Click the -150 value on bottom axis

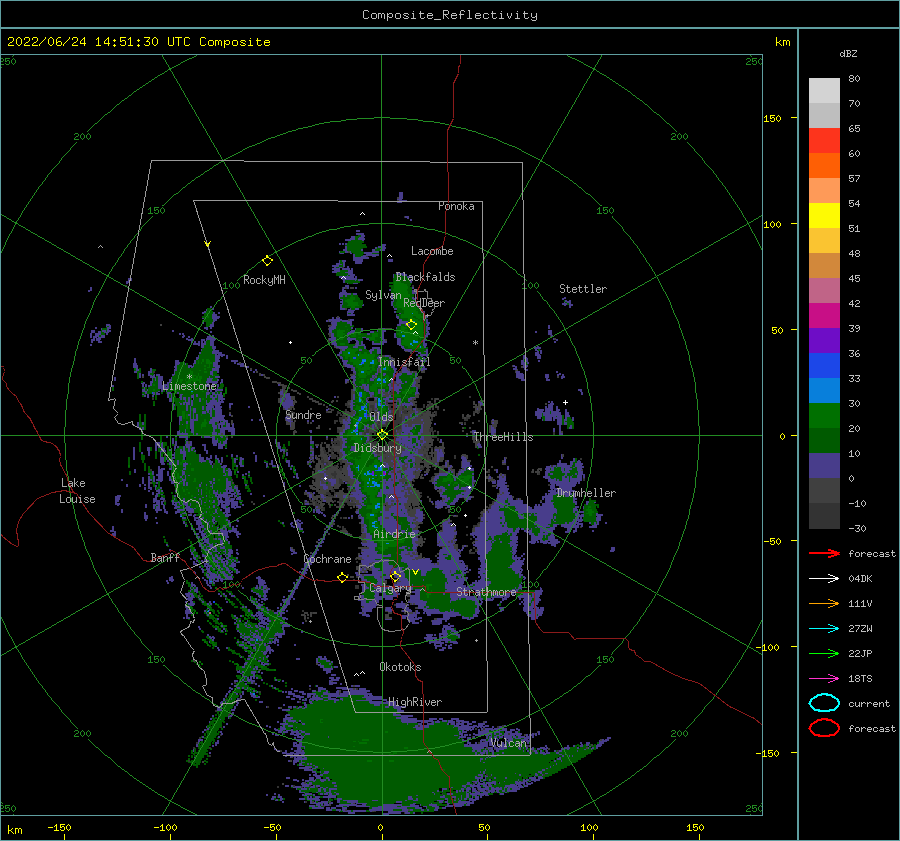click(x=59, y=827)
